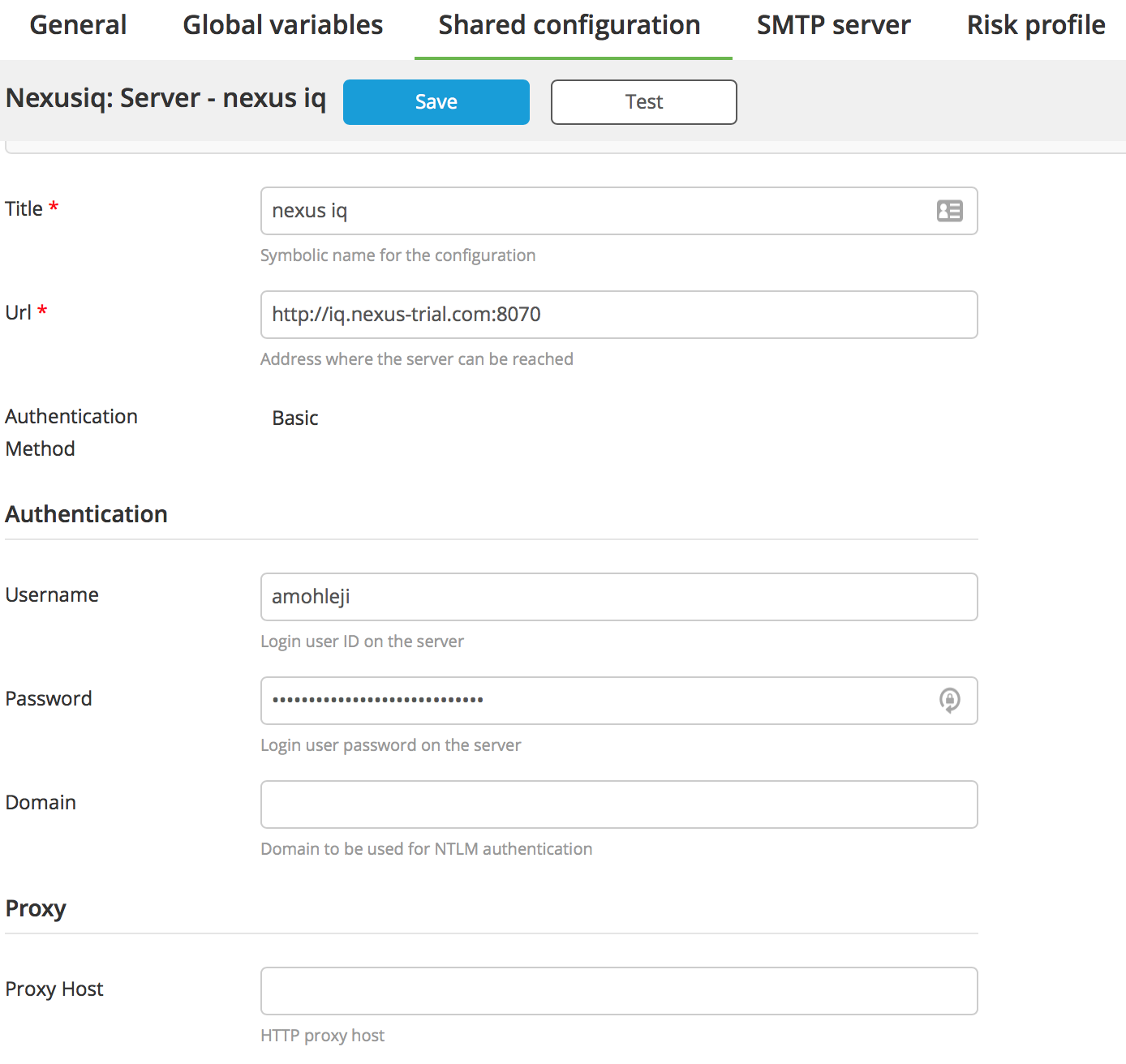
Task: Click the 'Login user ID on the server' hint
Action: 362,641
